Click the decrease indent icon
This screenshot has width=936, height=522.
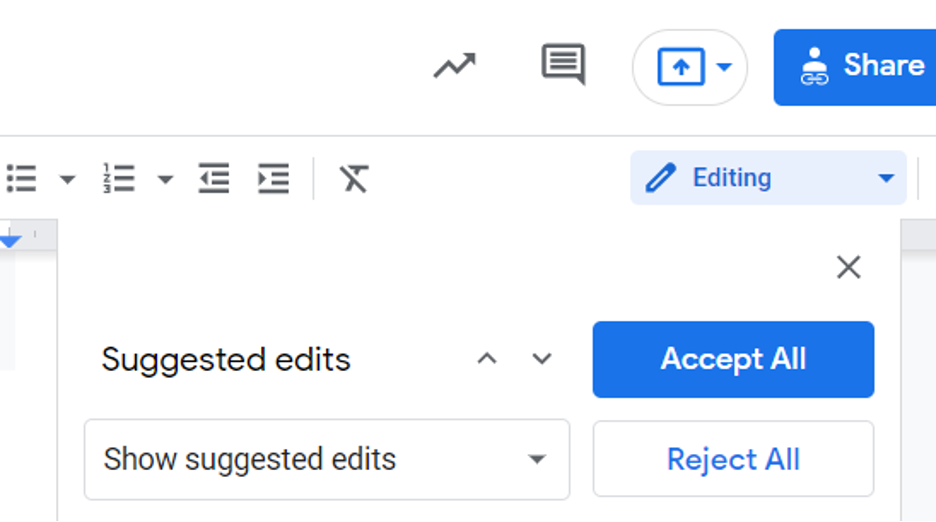(x=214, y=178)
